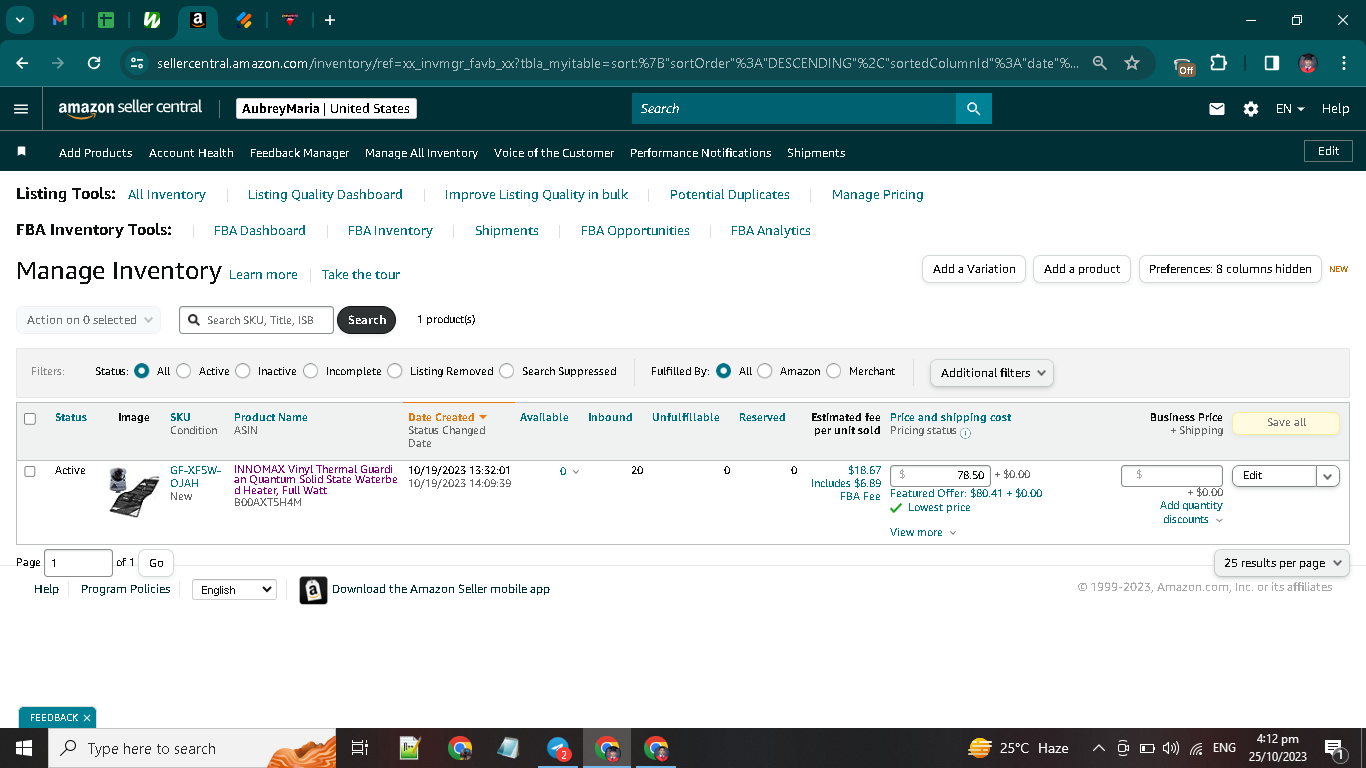
Task: Click the site info icon in address bar
Action: [137, 63]
